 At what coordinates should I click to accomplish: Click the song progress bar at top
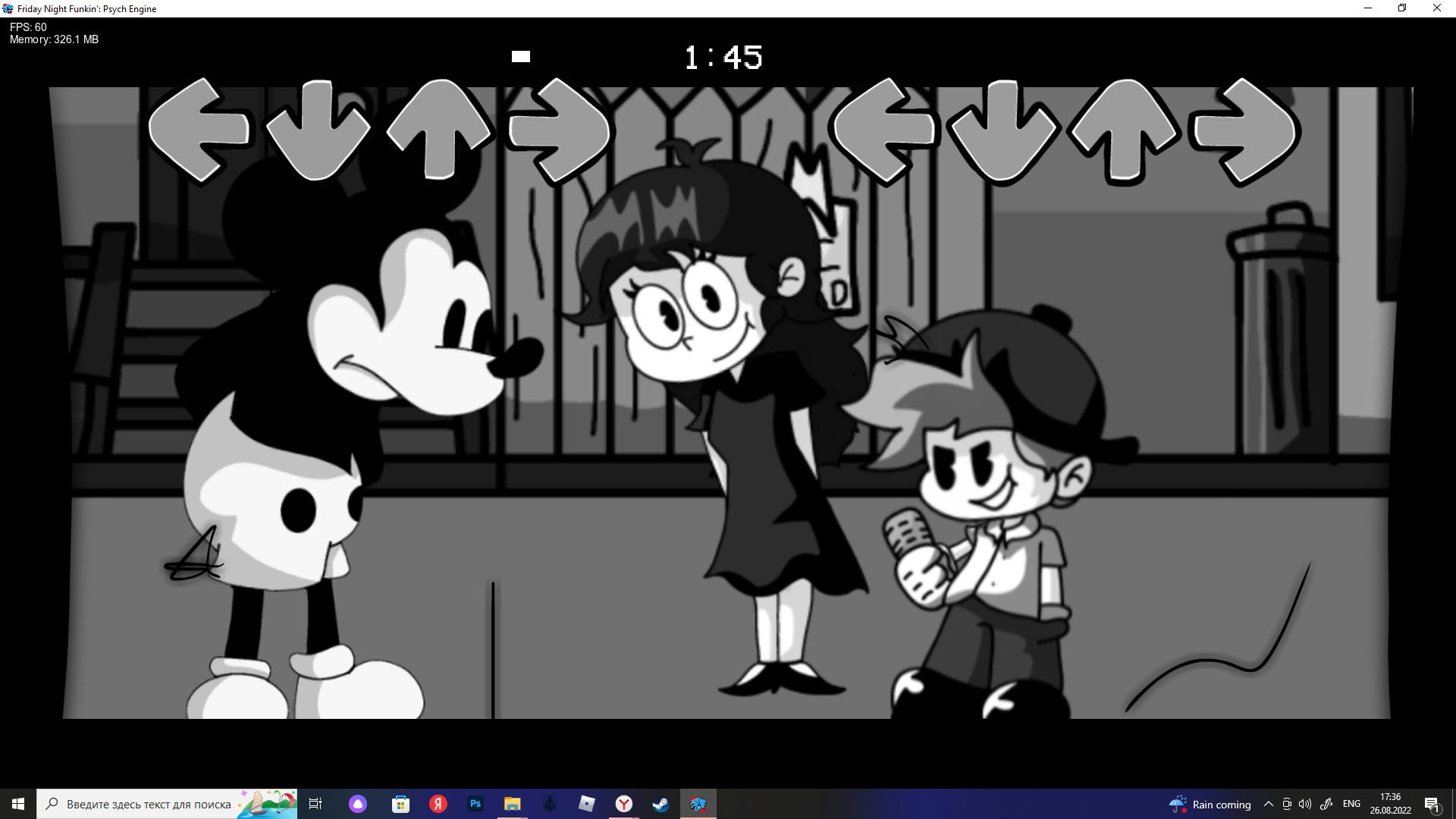tap(521, 56)
